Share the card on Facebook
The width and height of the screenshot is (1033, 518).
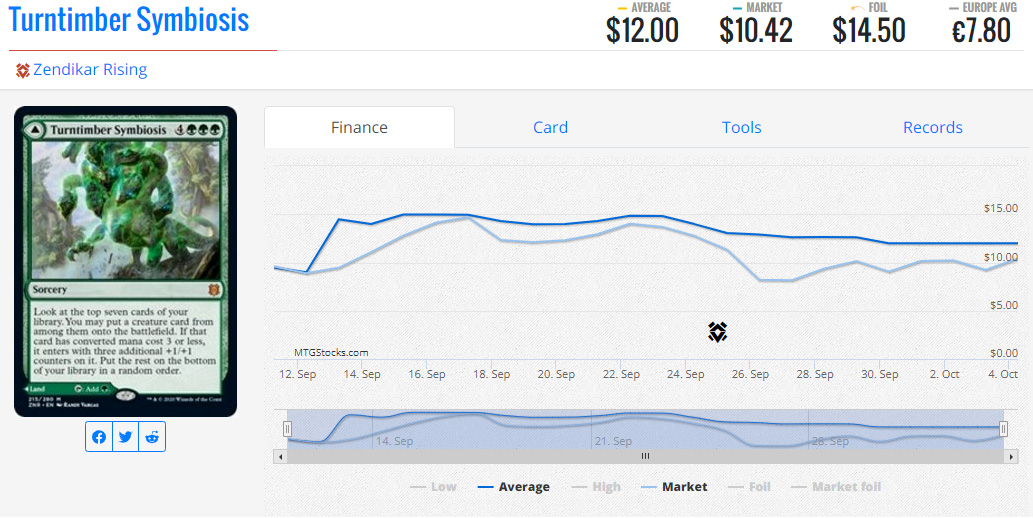(99, 437)
